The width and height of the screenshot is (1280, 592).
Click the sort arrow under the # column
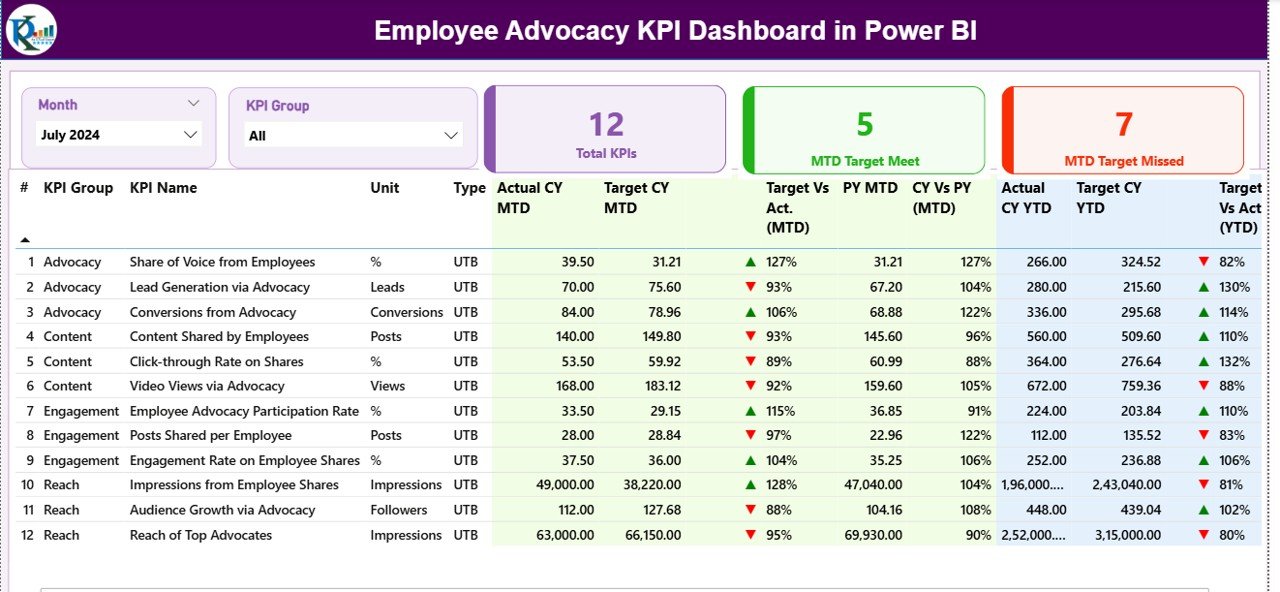coord(23,237)
